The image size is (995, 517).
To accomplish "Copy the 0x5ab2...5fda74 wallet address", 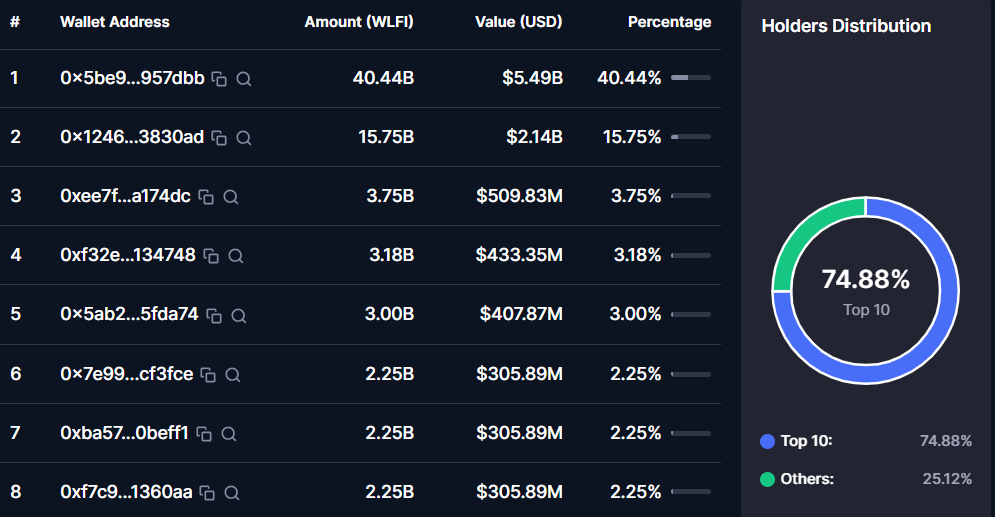I will tap(214, 315).
